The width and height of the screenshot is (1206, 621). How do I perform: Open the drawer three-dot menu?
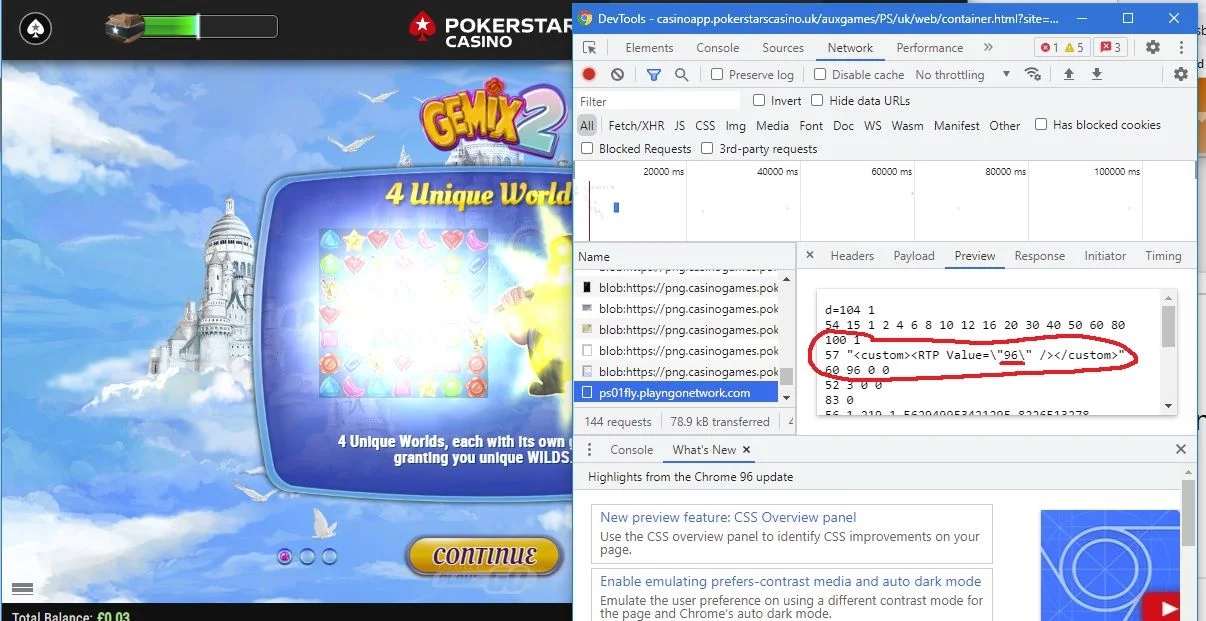pos(589,450)
